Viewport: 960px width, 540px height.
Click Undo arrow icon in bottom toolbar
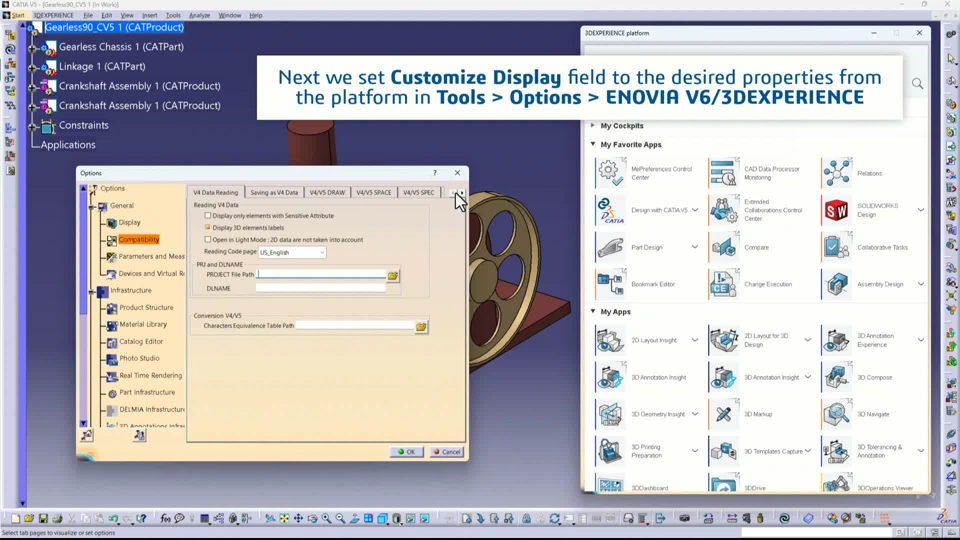pyautogui.click(x=113, y=519)
